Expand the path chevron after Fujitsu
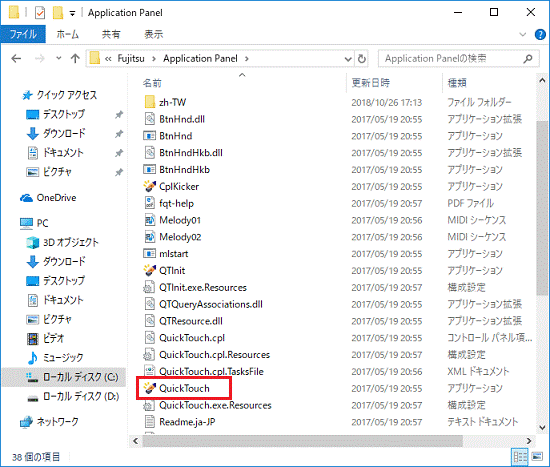550x467 pixels. [x=154, y=59]
